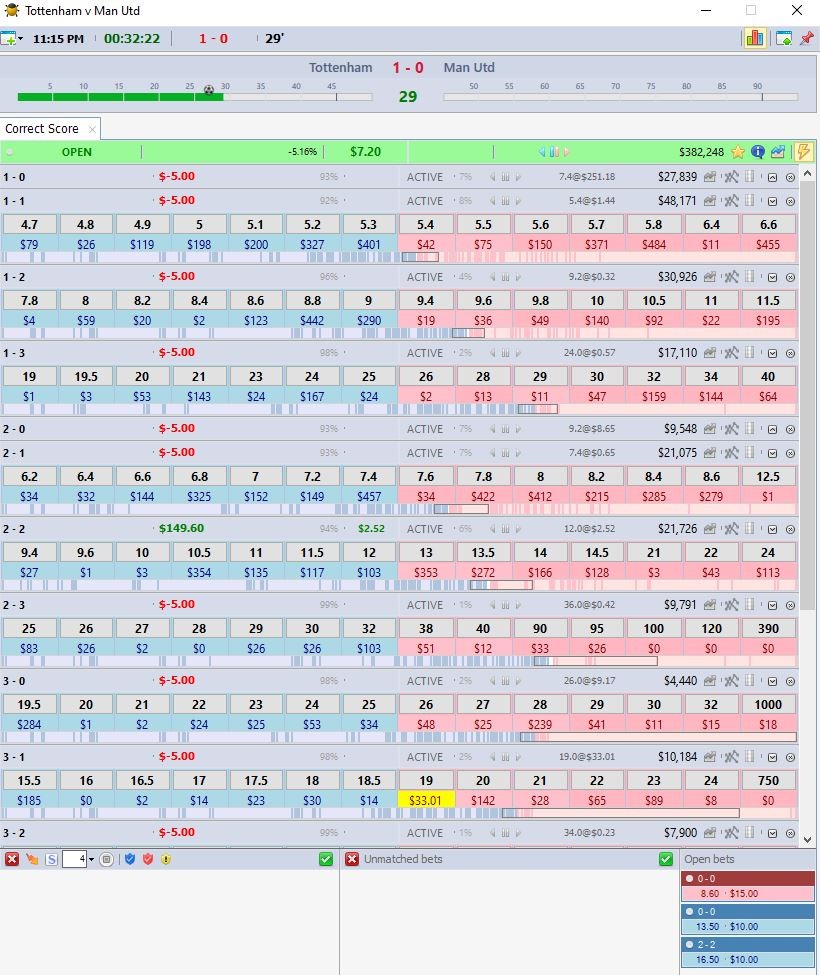Click the green checkmark left of Unmatched bets
The width and height of the screenshot is (820, 975).
326,859
